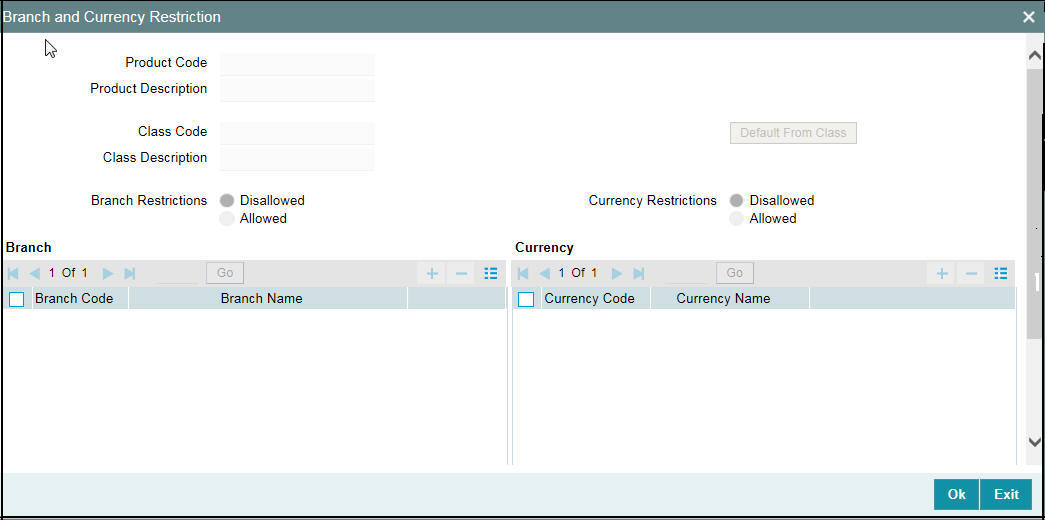The height and width of the screenshot is (520, 1045).
Task: Add a row to the Branch table
Action: (x=432, y=273)
